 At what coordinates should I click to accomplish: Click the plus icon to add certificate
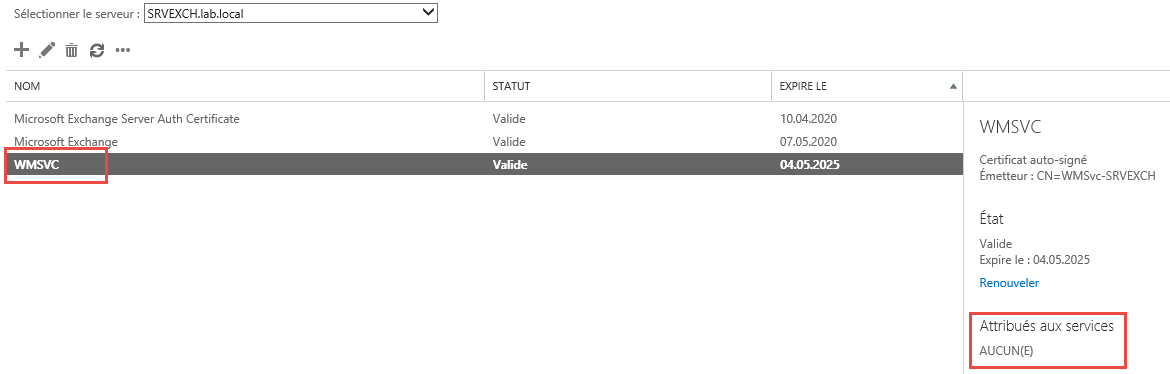coord(22,50)
